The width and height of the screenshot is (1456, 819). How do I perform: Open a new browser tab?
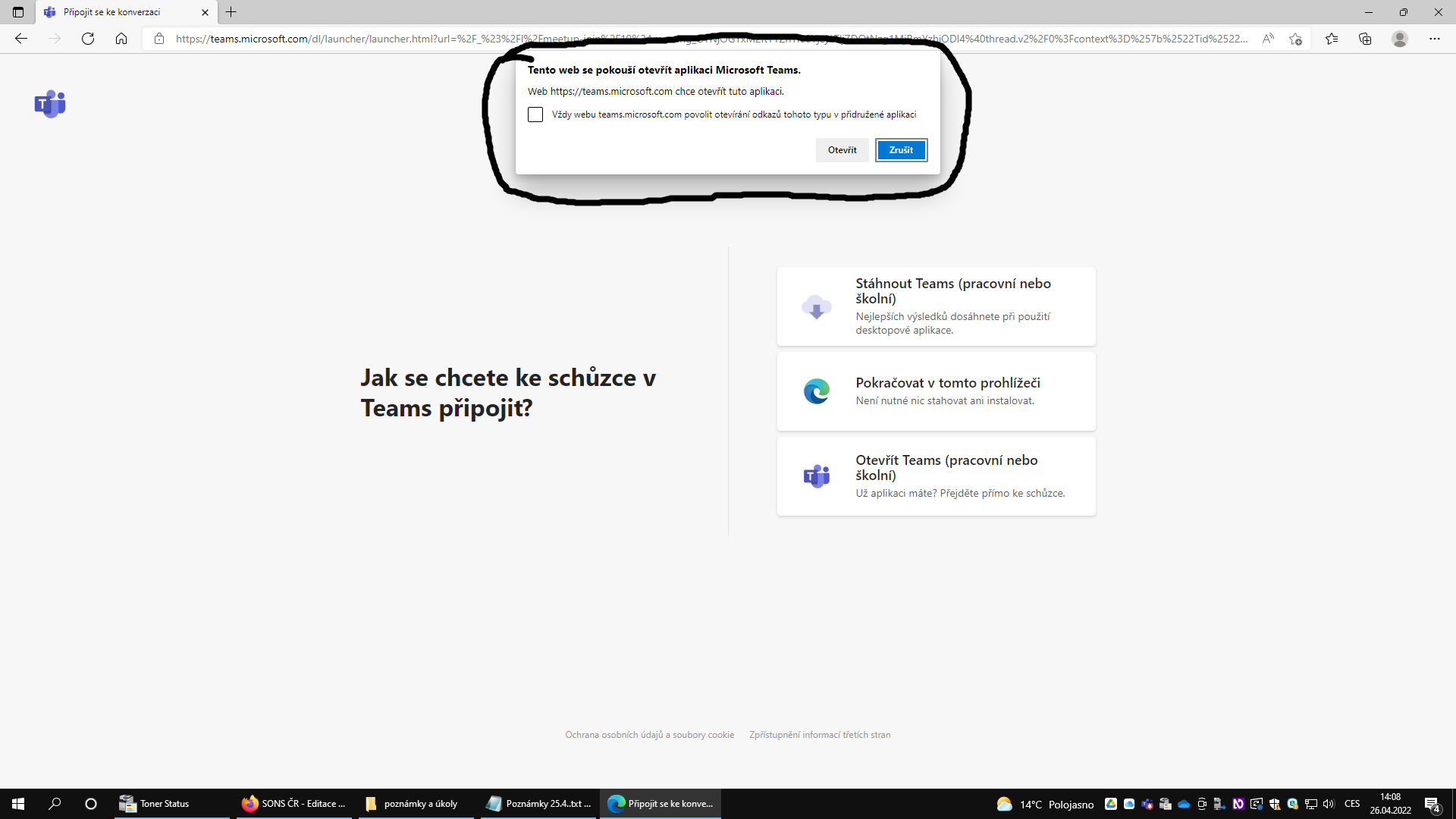point(231,12)
